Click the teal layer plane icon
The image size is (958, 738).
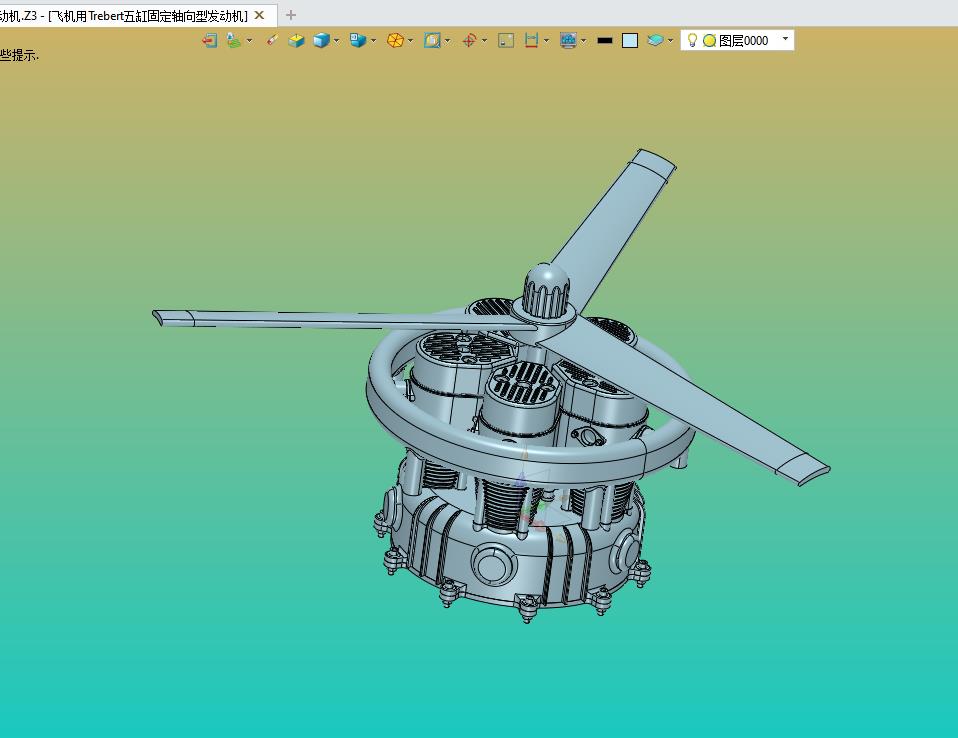(655, 40)
